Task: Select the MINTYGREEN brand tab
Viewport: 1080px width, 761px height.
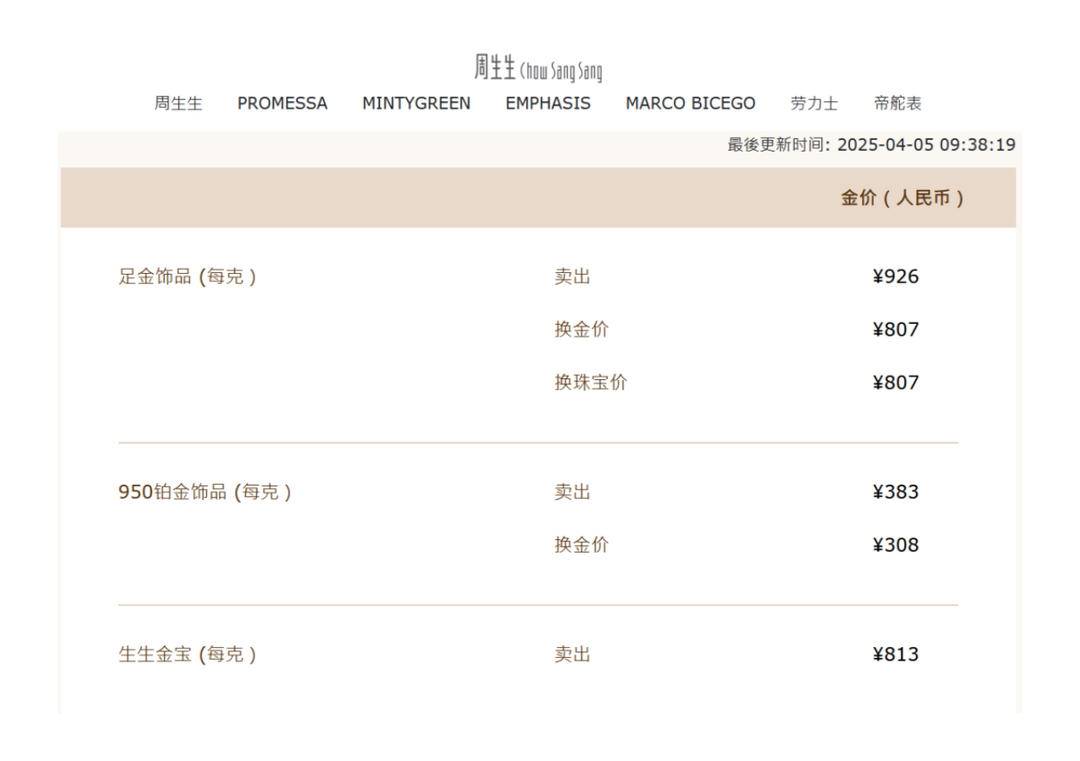Action: coord(416,103)
